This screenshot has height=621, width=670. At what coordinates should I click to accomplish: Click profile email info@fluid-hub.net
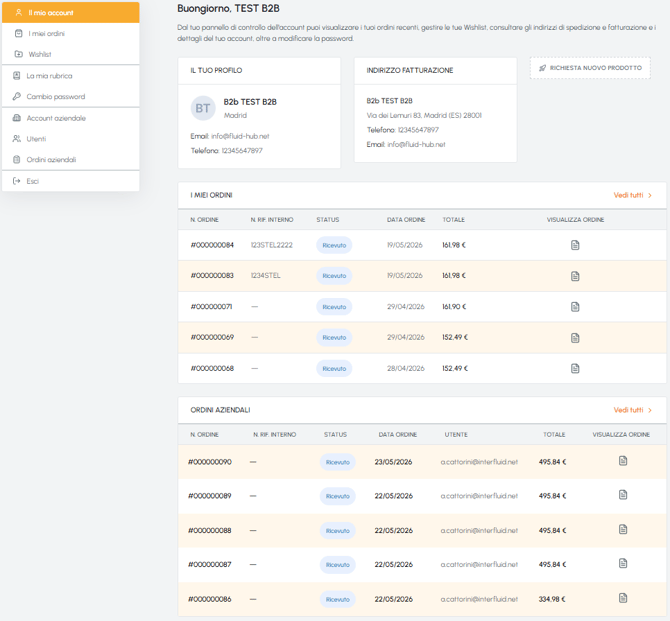coord(240,136)
